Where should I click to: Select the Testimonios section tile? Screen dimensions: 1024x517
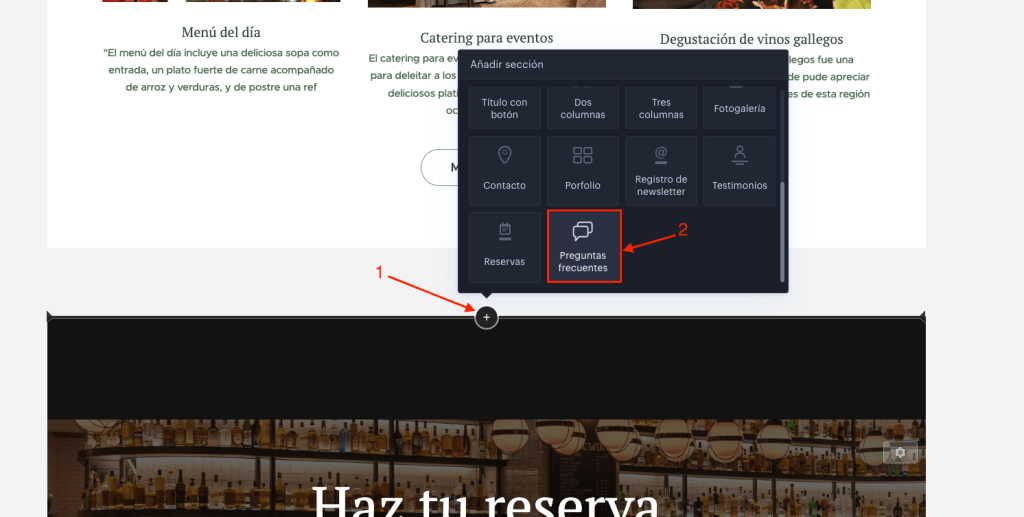(739, 170)
